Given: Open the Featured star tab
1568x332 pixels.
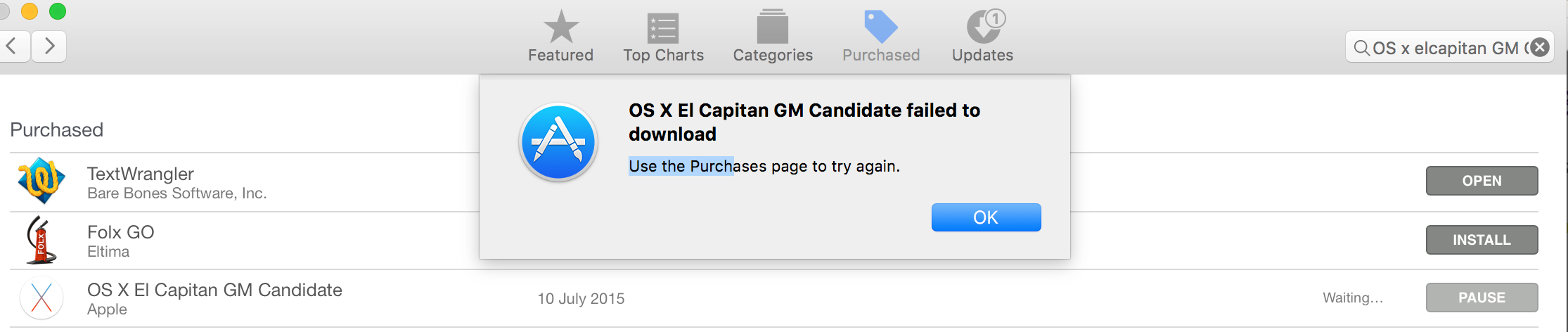Looking at the screenshot, I should click(560, 37).
